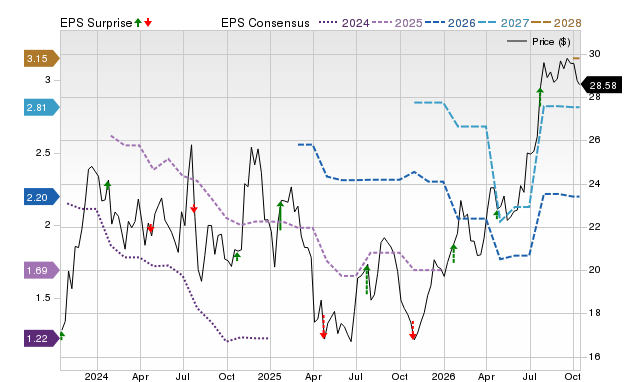Click the Price ($) legend label
Image resolution: width=640 pixels, height=382 pixels.
point(551,42)
